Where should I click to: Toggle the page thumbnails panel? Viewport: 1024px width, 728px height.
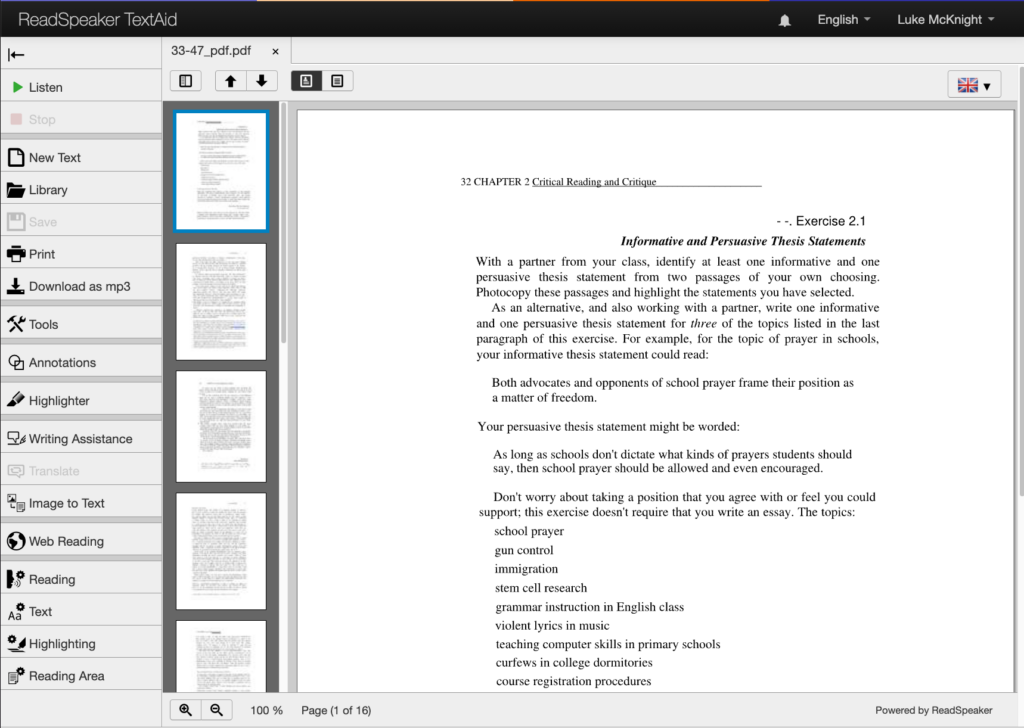(x=185, y=80)
